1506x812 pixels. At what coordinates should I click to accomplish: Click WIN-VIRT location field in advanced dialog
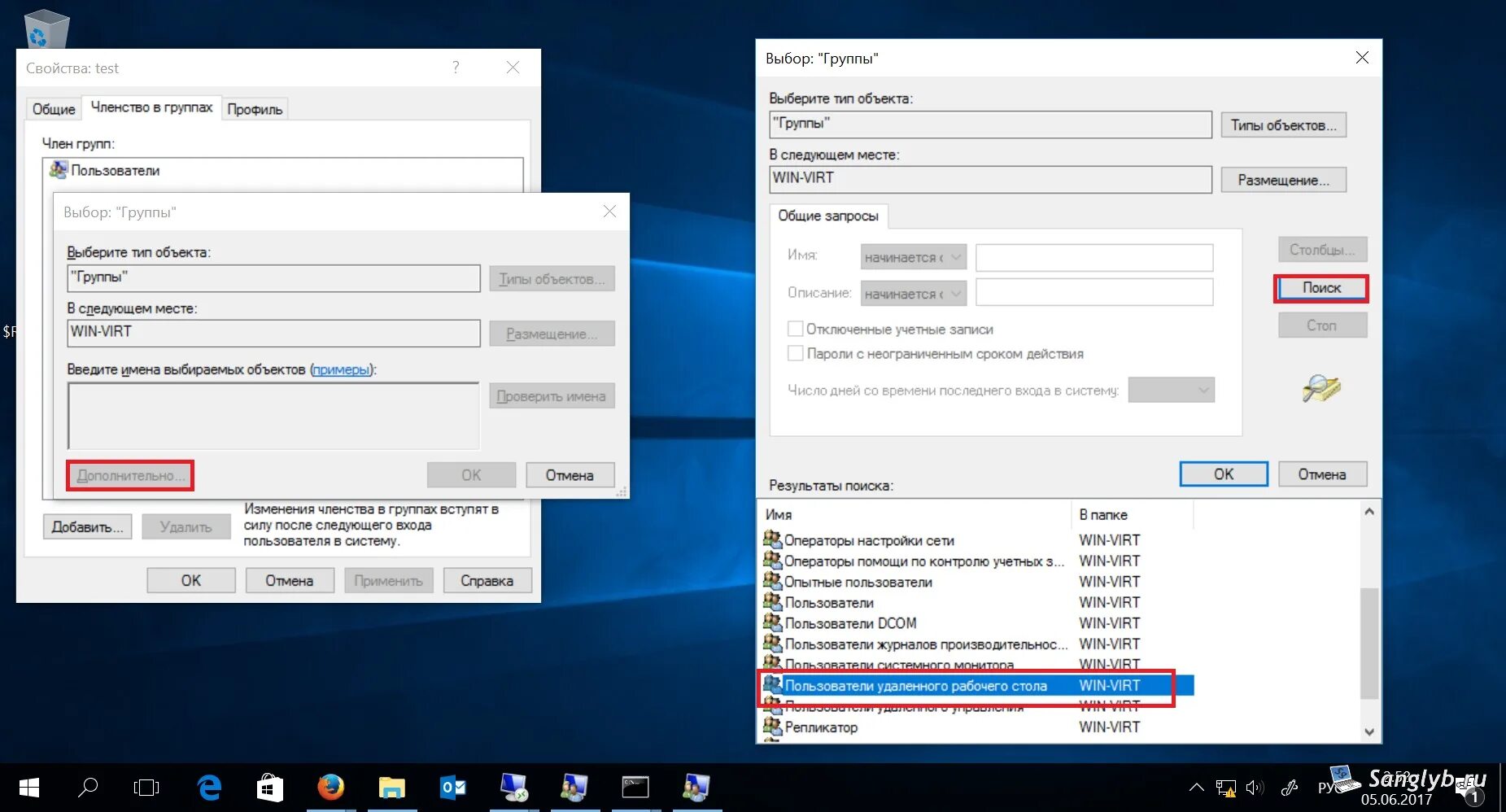[990, 179]
